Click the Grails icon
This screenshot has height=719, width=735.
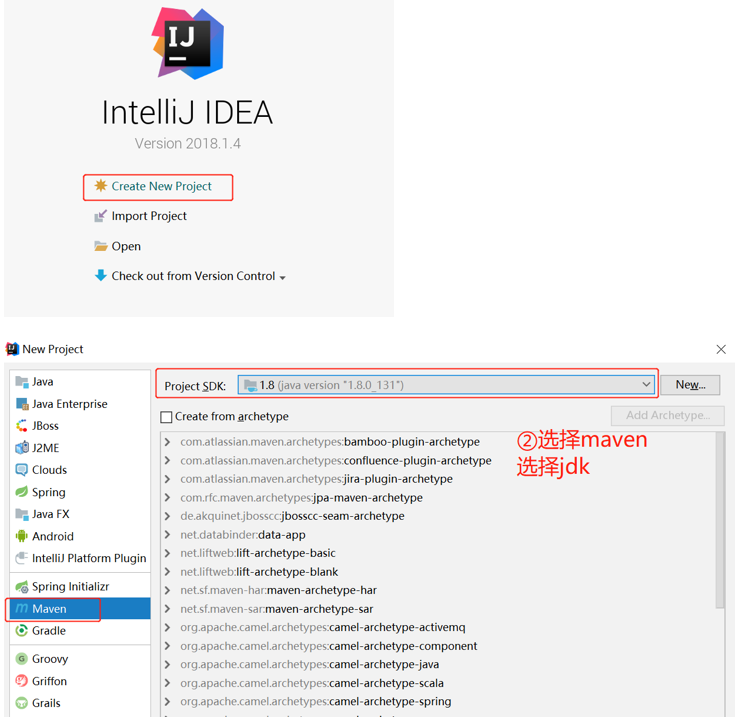22,703
